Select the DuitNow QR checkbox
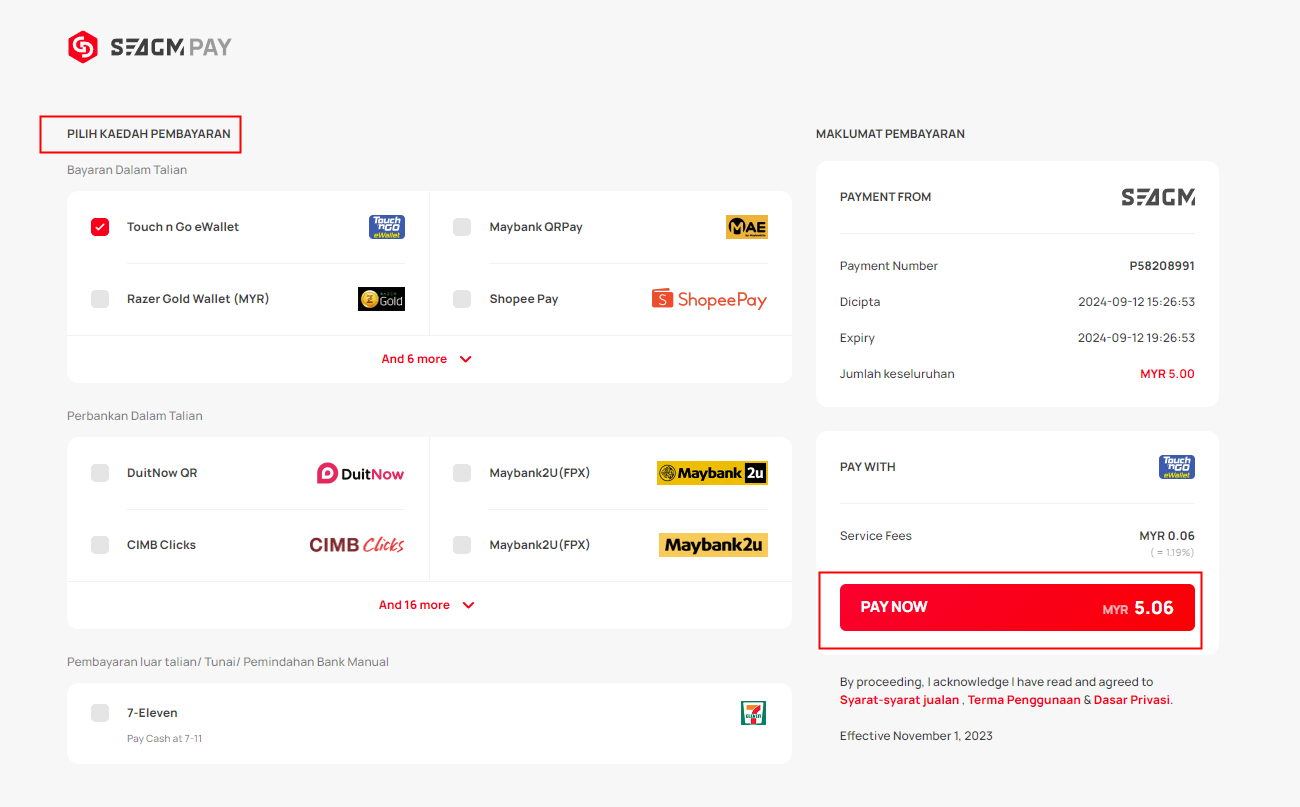Image resolution: width=1300 pixels, height=807 pixels. (x=100, y=473)
